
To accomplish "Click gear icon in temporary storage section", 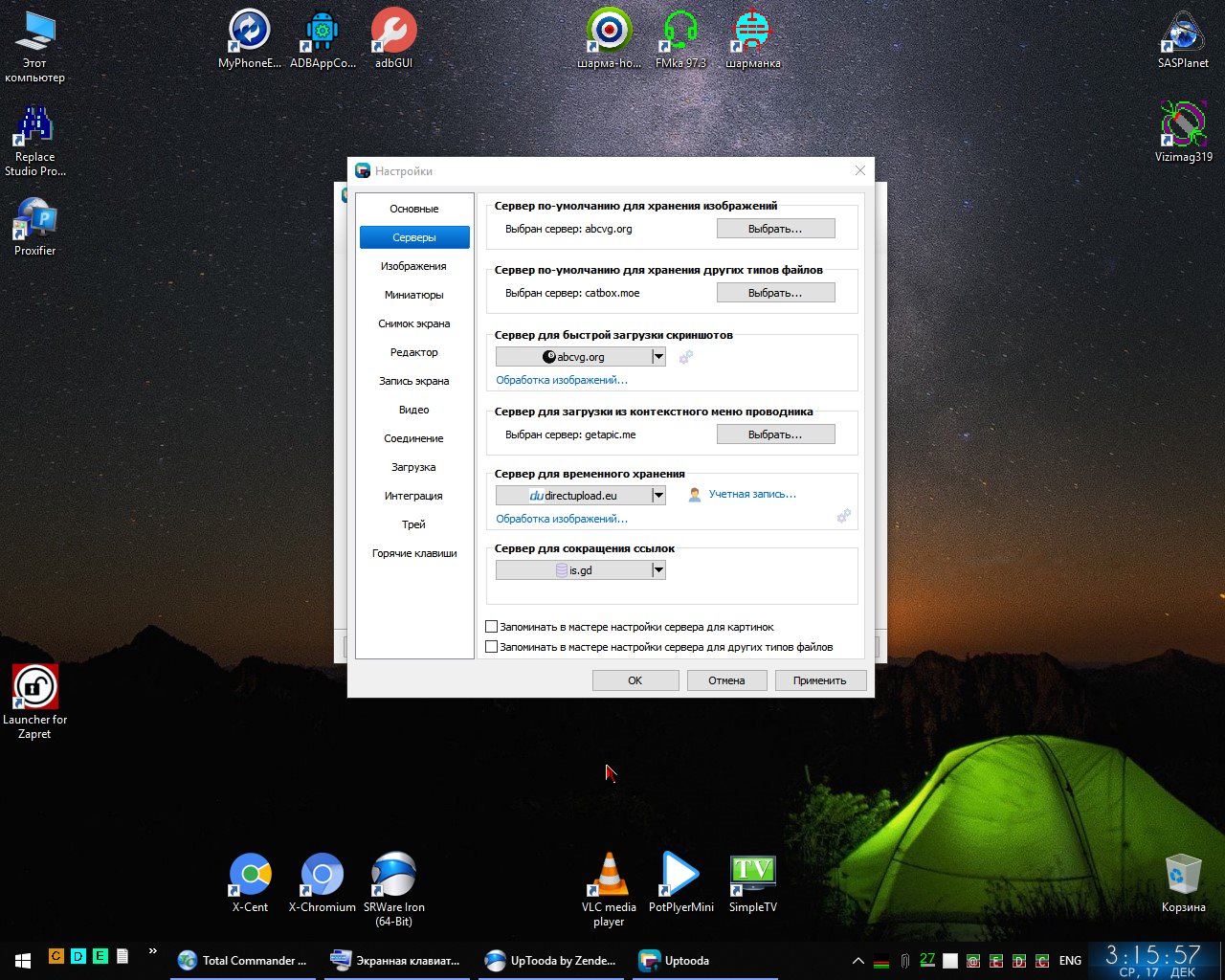I will coord(843,516).
